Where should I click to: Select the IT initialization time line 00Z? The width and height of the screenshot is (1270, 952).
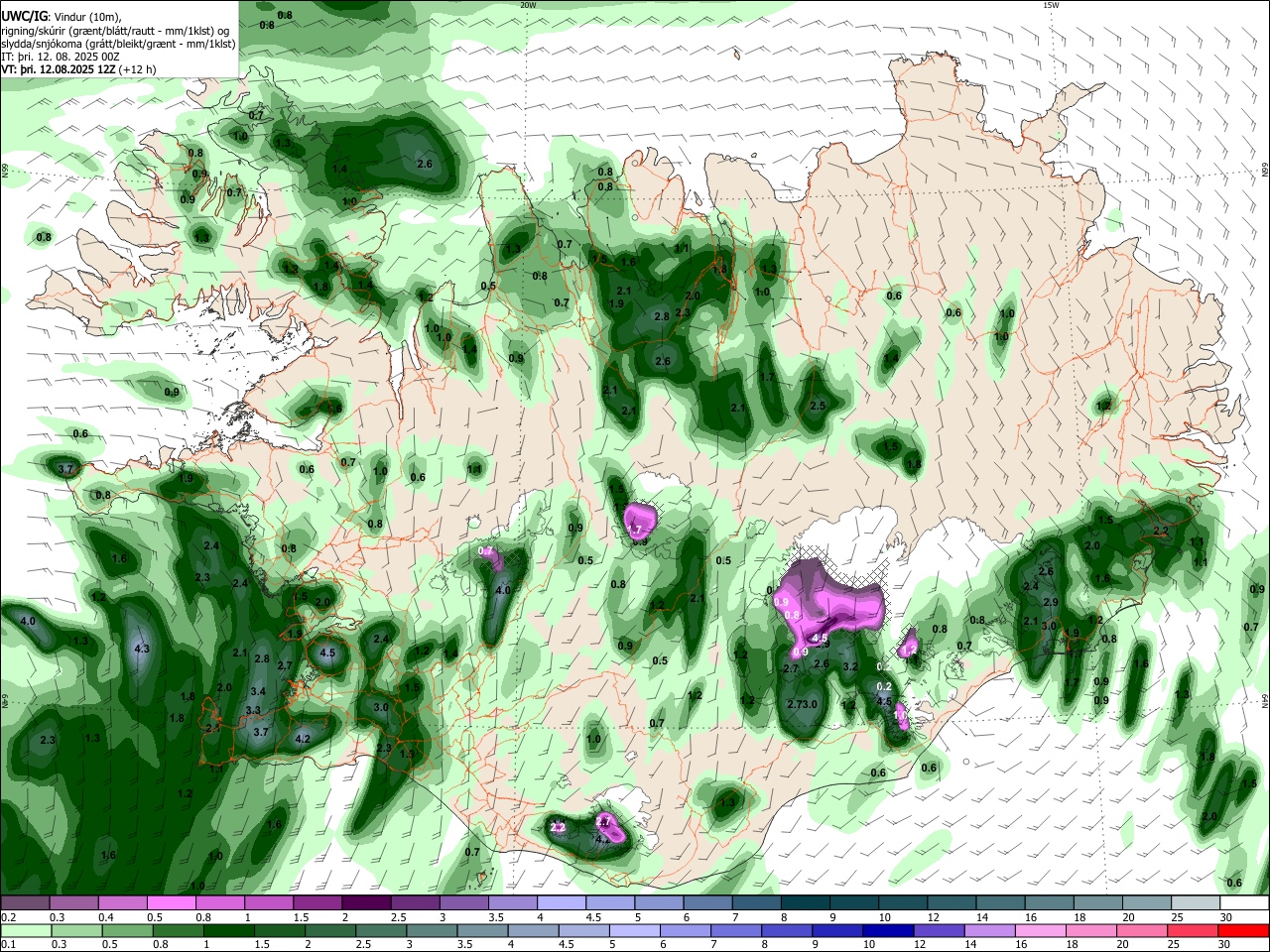(61, 57)
